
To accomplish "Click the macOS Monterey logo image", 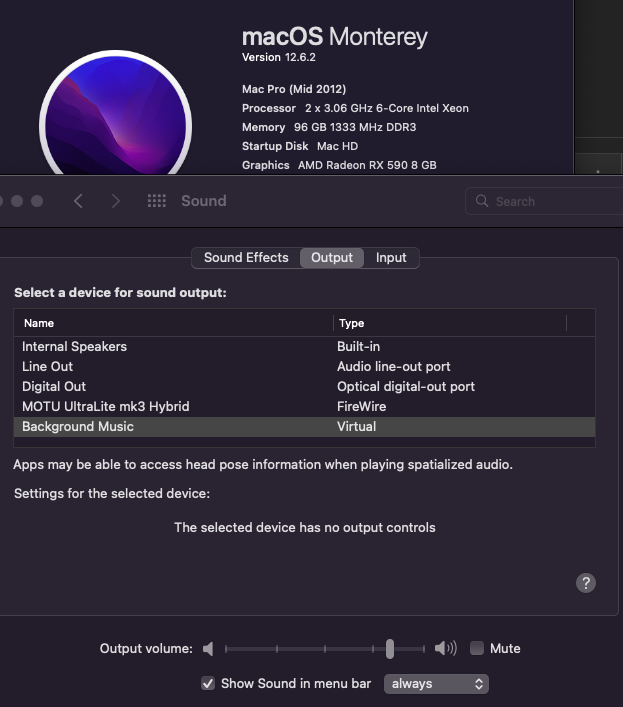I will click(115, 113).
